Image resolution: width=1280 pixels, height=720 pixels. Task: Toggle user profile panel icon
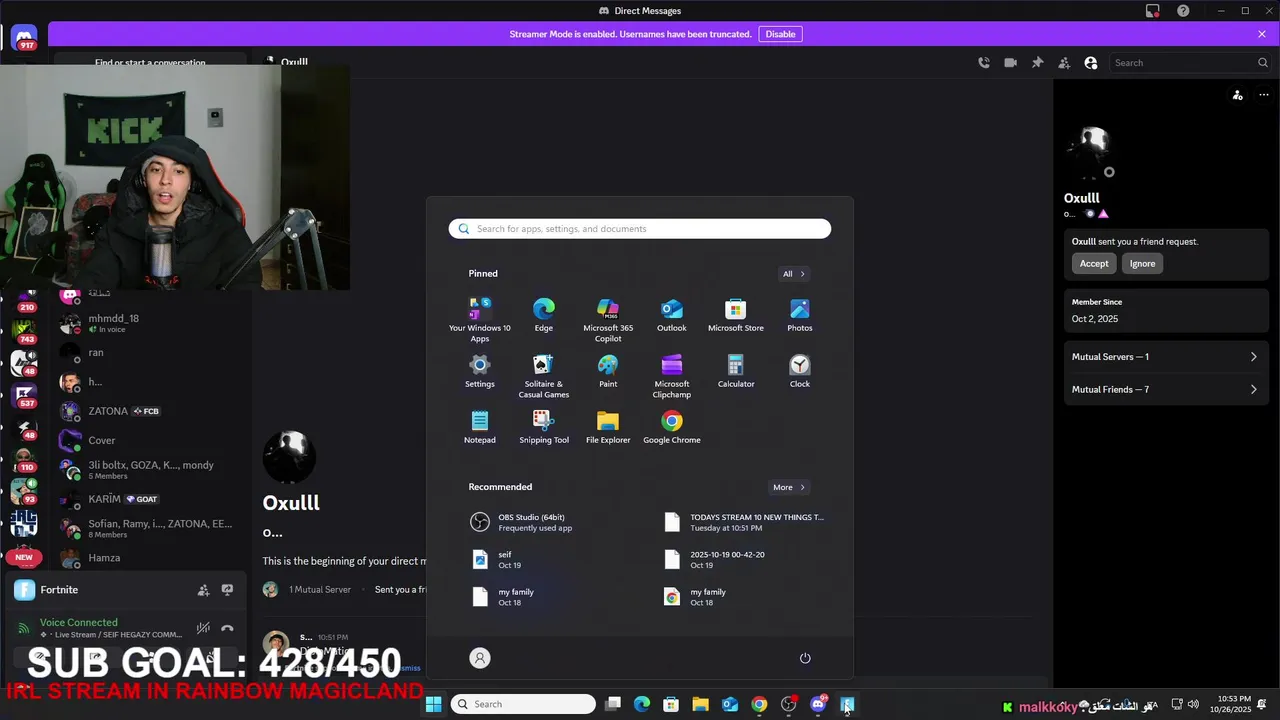point(1091,63)
